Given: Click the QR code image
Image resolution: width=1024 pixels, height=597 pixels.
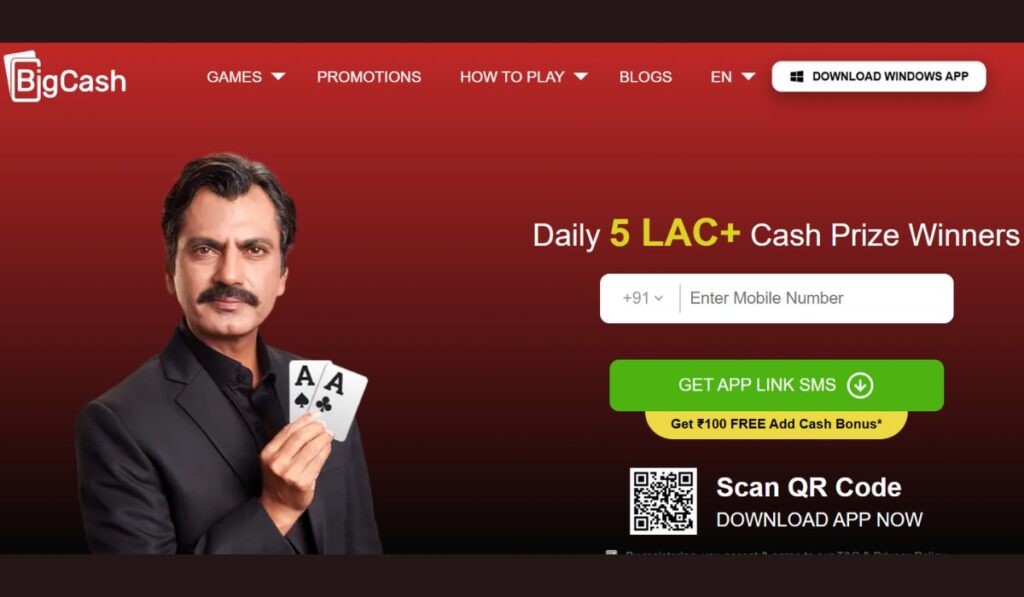Looking at the screenshot, I should pyautogui.click(x=663, y=501).
